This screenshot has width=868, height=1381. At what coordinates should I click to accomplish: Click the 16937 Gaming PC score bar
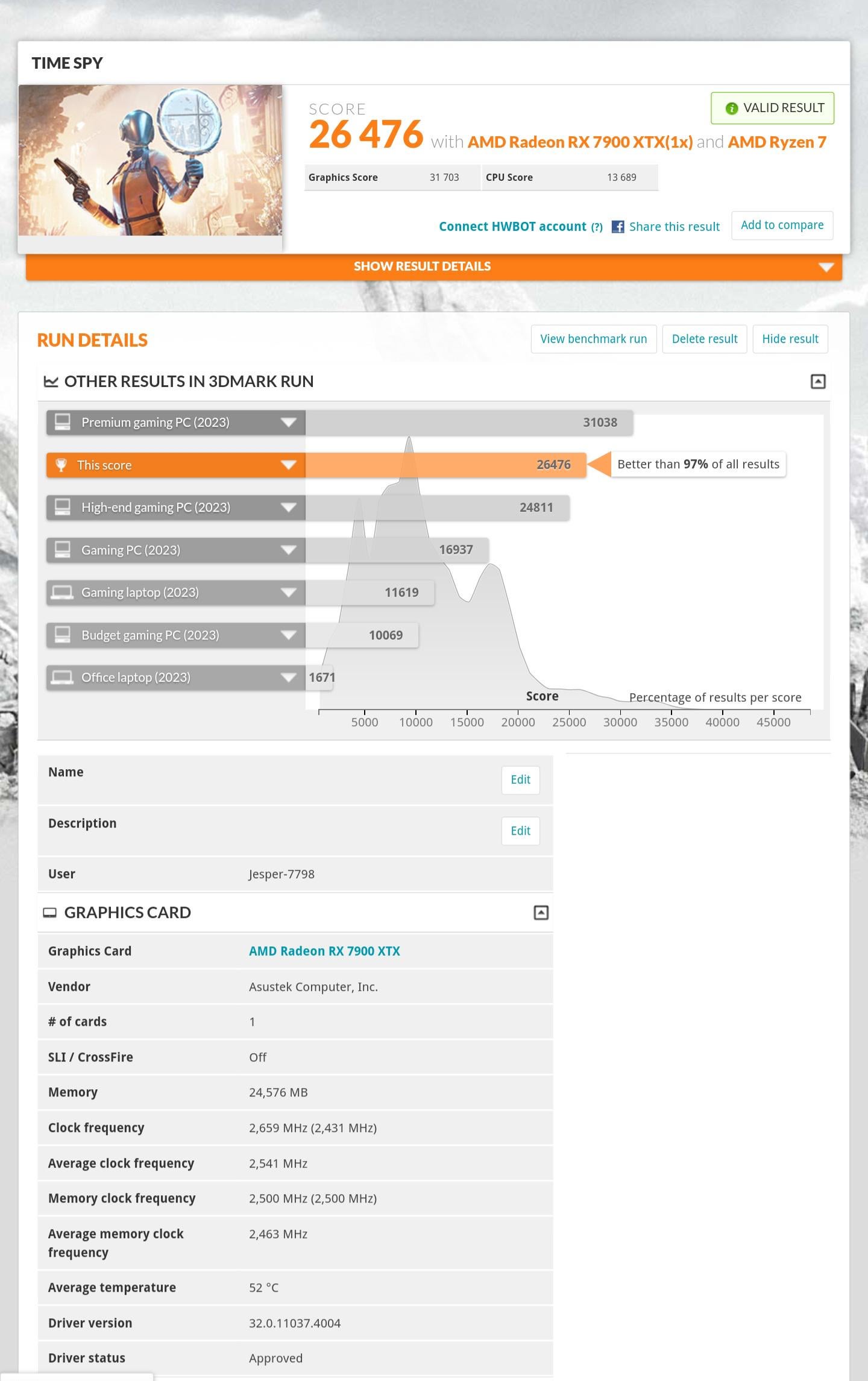(x=397, y=550)
